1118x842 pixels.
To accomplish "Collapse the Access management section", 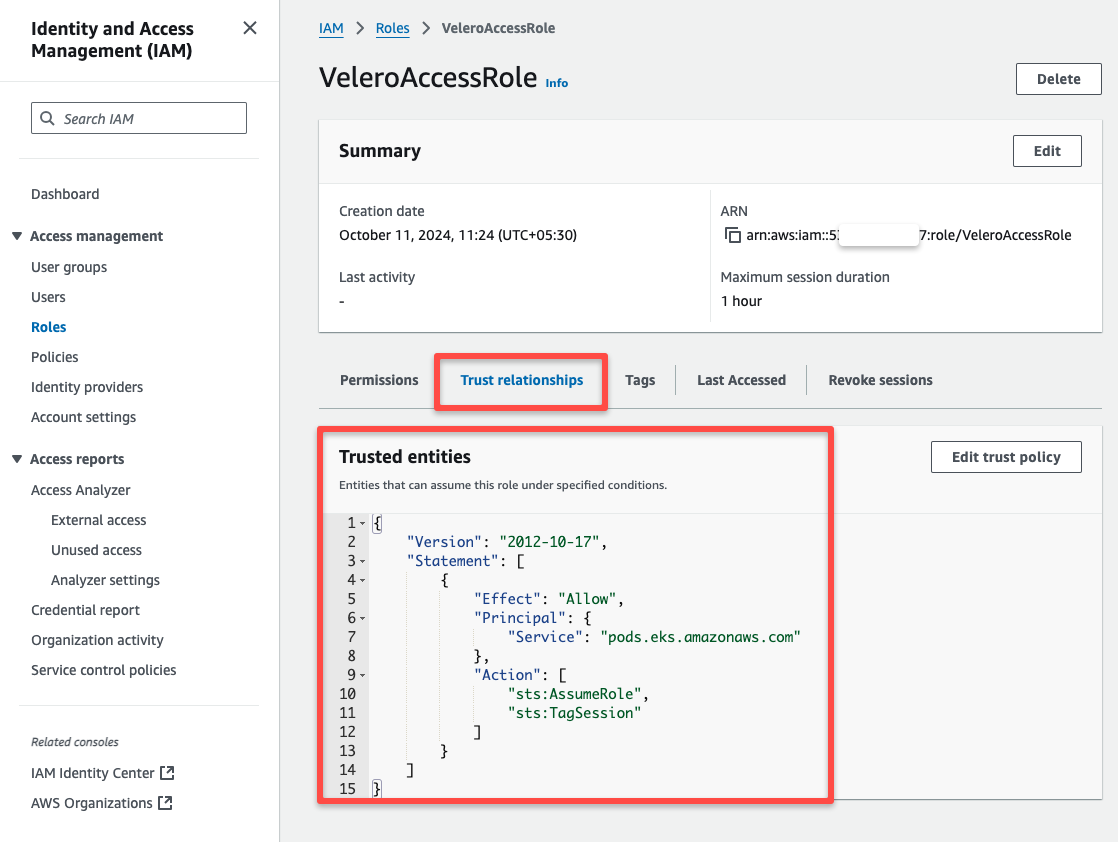I will (x=15, y=236).
